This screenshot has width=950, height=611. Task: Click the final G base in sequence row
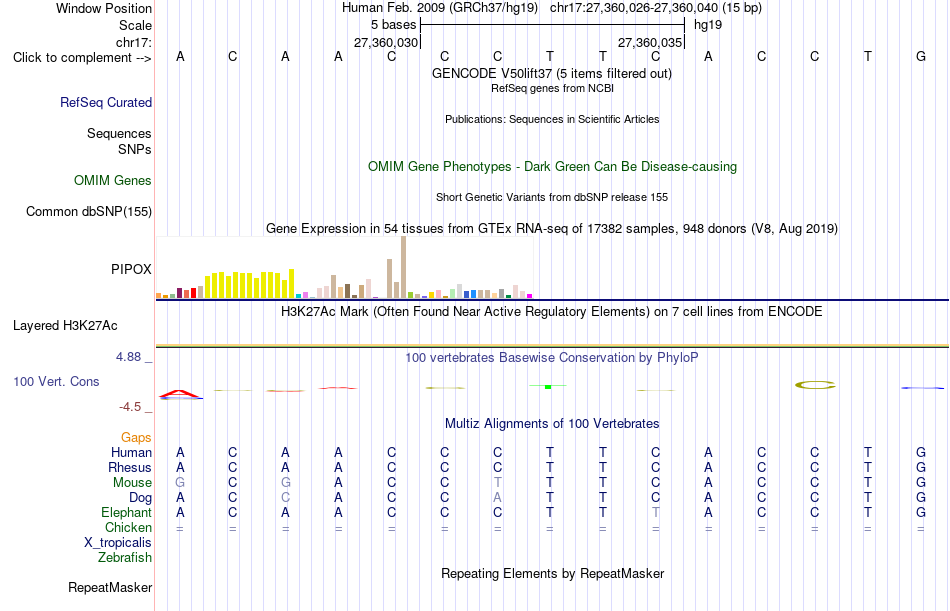point(921,56)
